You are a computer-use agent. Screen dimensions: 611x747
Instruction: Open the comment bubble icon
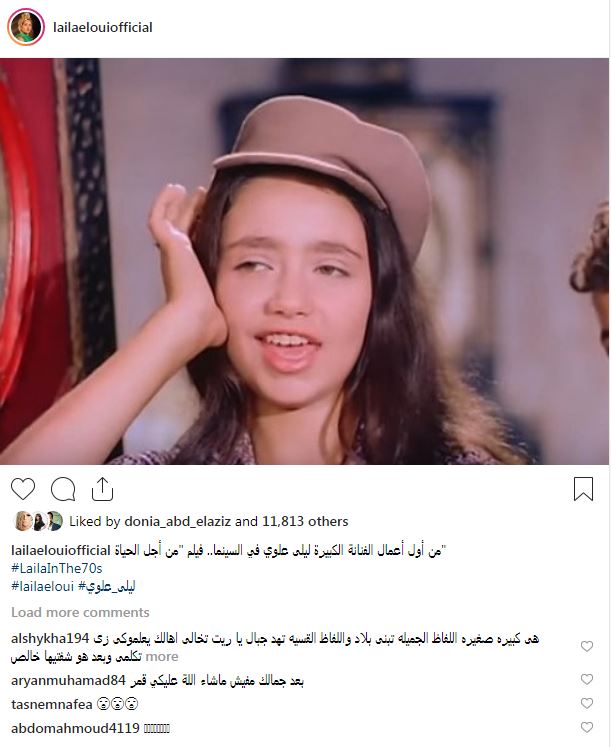[63, 489]
